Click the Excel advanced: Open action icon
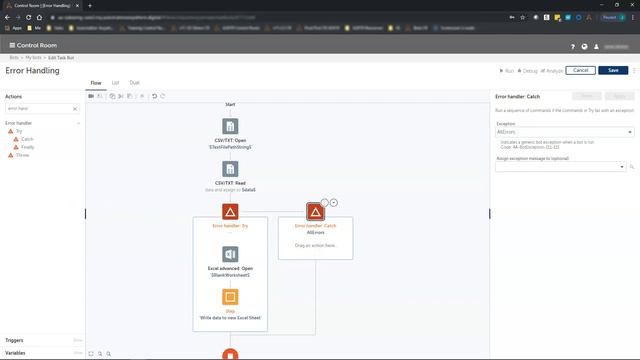Viewport: 640px width, 360px height. pos(230,254)
